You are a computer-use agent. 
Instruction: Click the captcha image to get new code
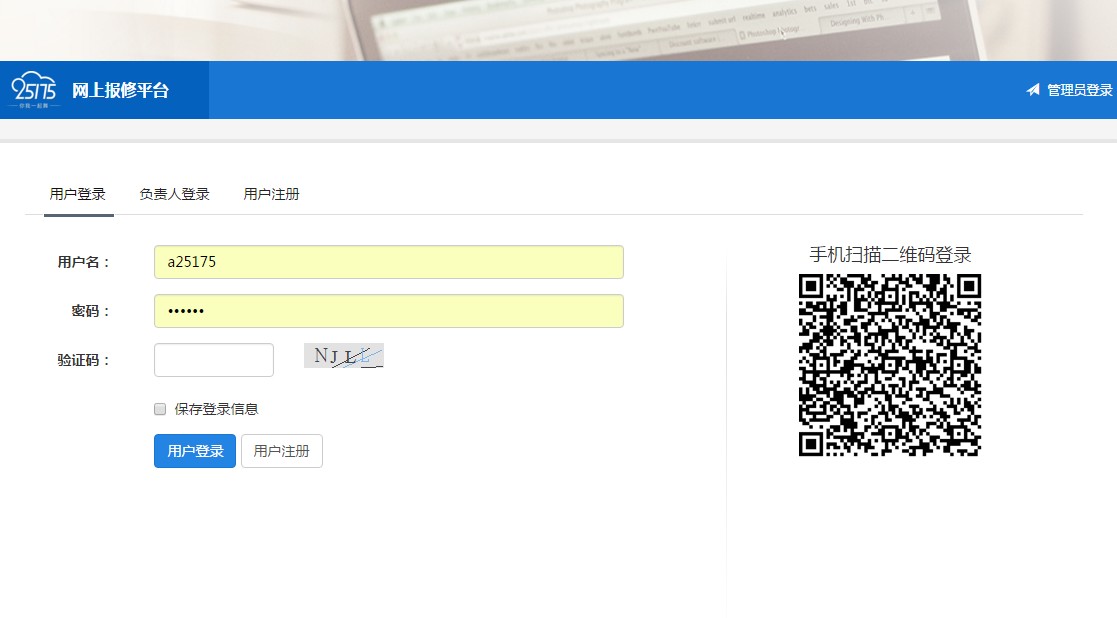click(x=343, y=355)
